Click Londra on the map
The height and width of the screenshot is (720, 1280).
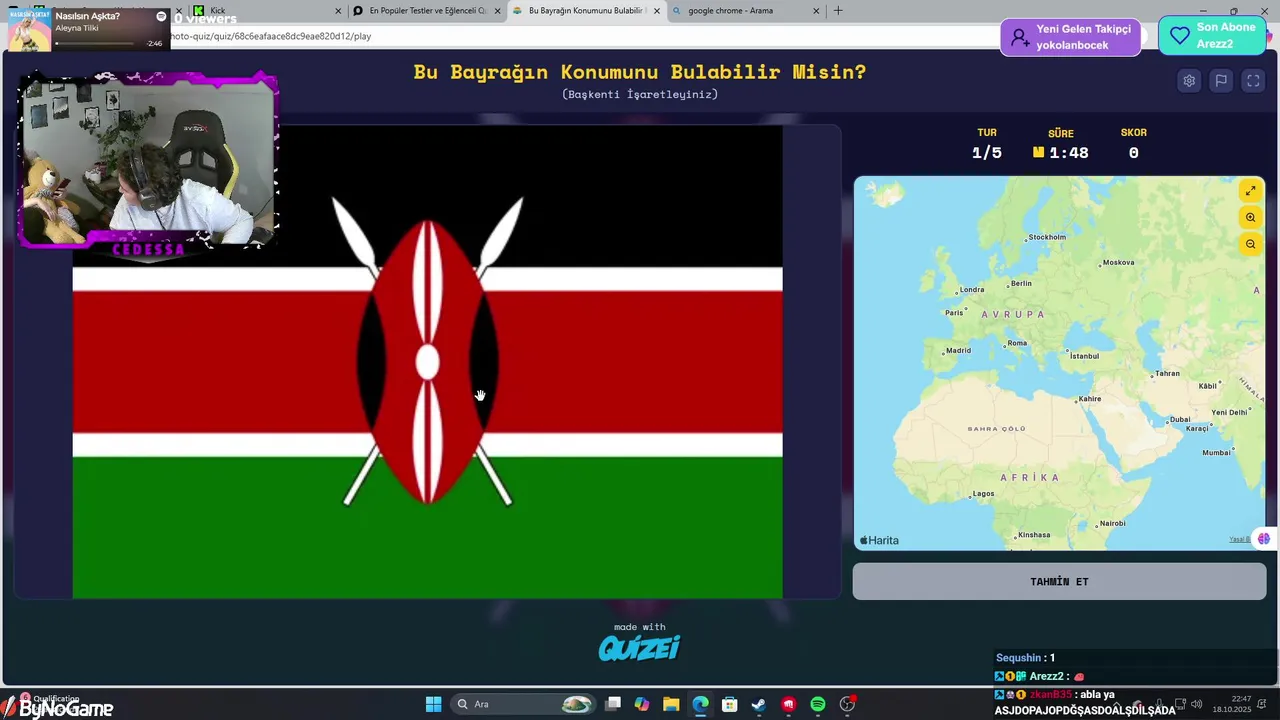[969, 290]
